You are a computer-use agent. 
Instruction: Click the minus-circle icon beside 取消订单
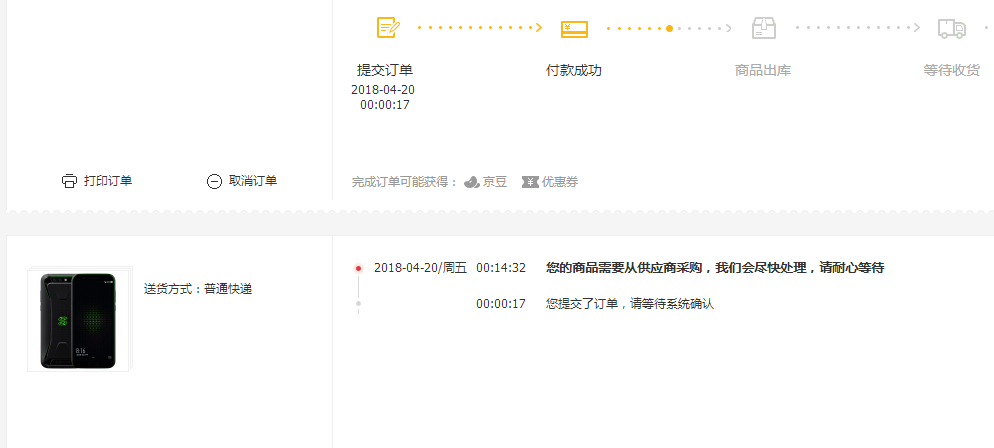click(214, 182)
